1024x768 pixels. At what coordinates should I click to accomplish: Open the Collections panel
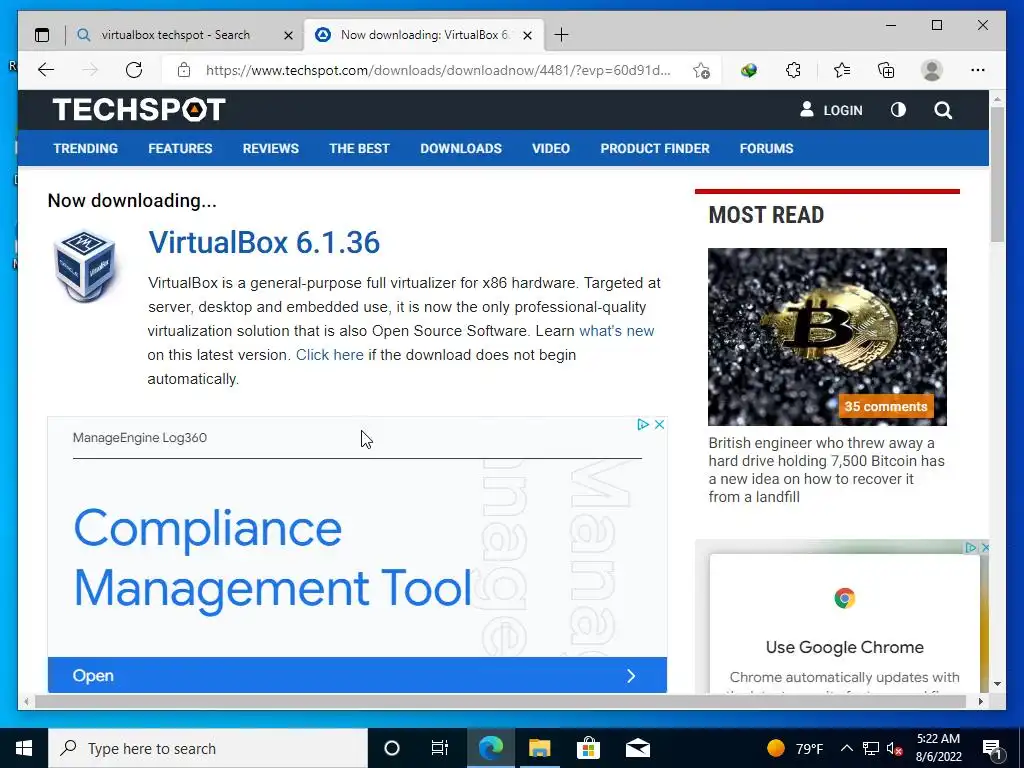[x=886, y=70]
